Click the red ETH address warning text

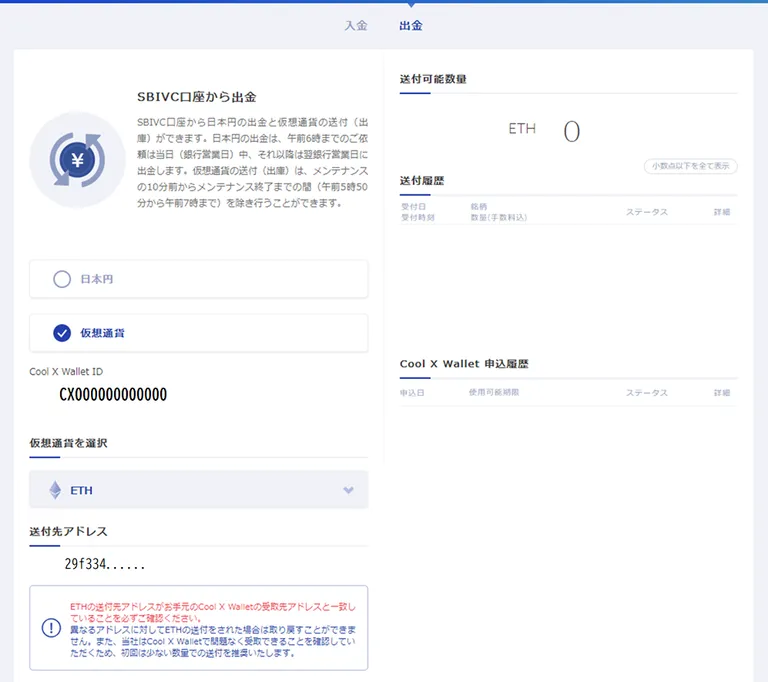coord(213,612)
